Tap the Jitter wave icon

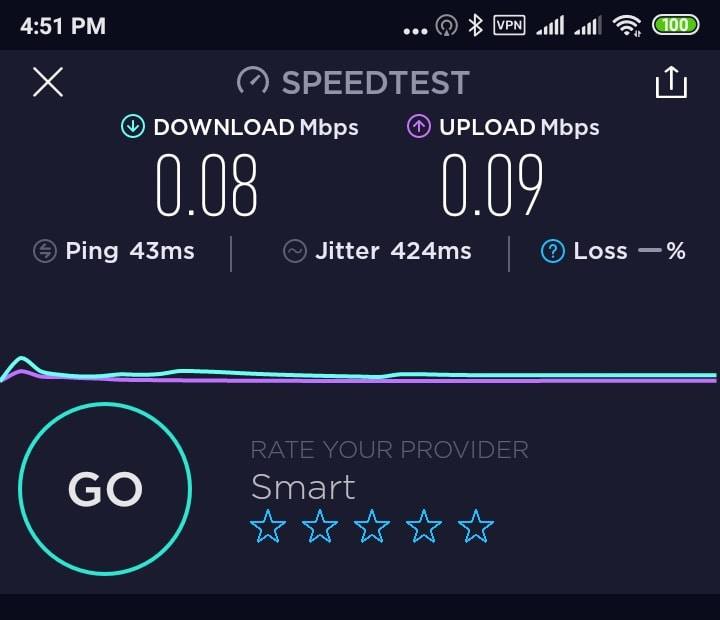pos(295,251)
